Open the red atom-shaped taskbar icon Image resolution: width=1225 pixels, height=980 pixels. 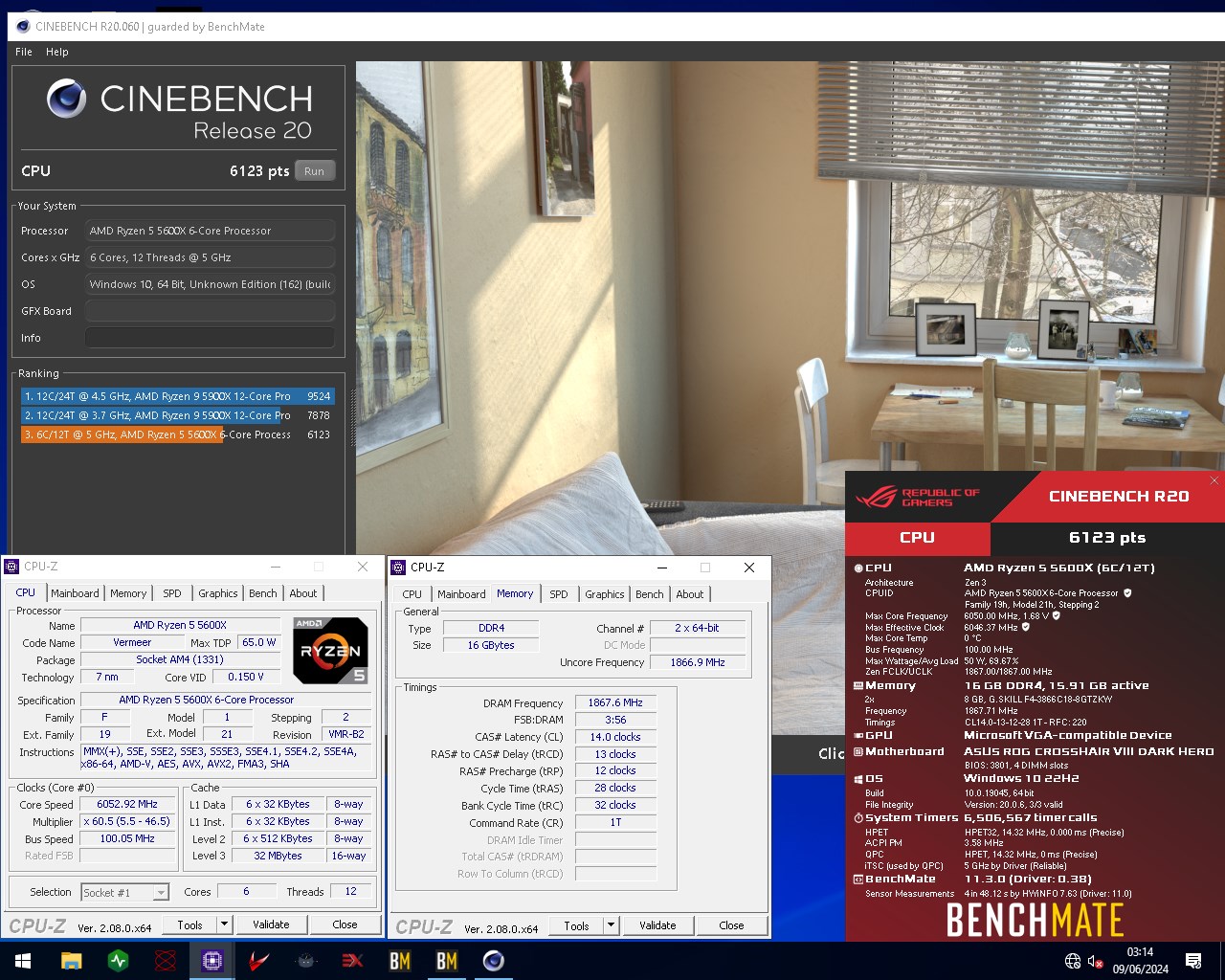[166, 961]
